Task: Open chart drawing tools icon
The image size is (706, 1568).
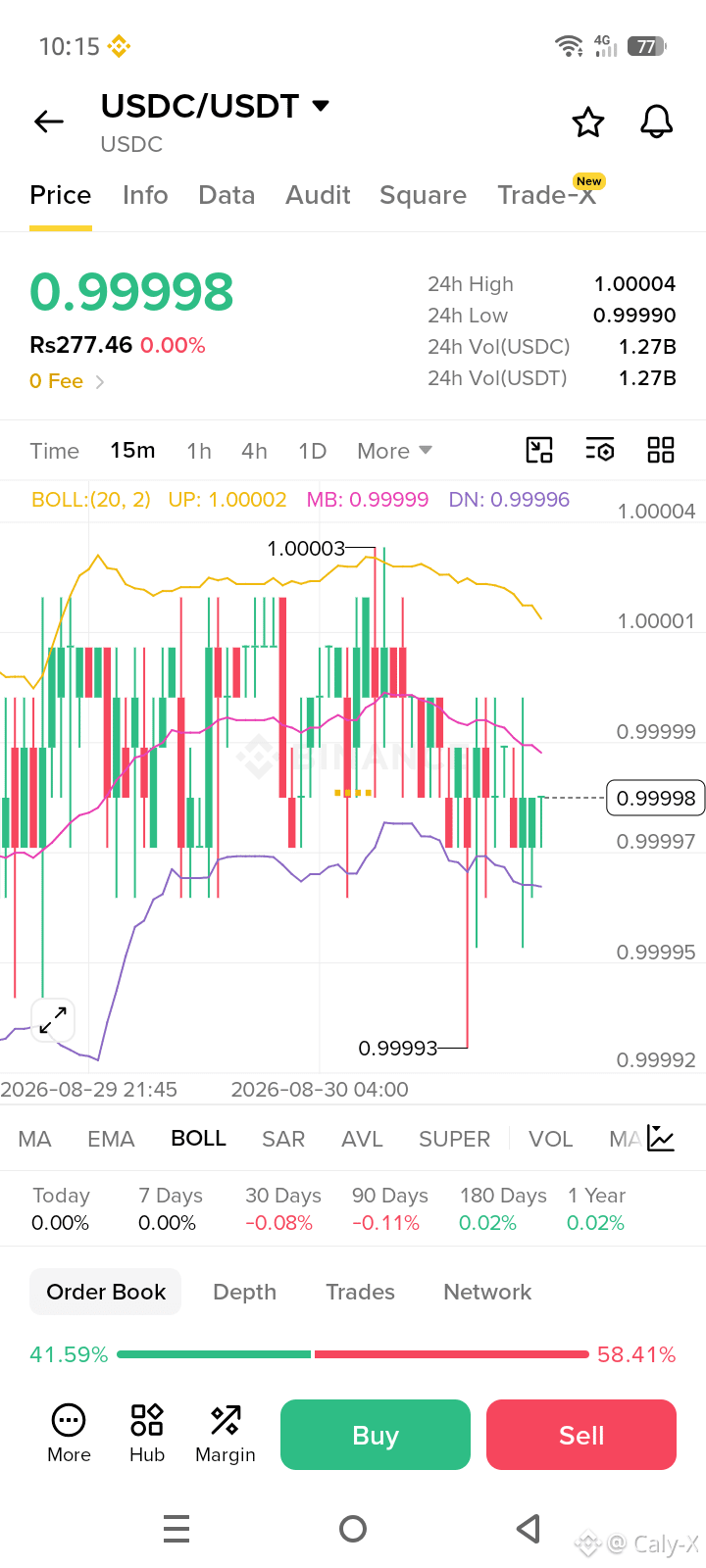Action: 539,450
